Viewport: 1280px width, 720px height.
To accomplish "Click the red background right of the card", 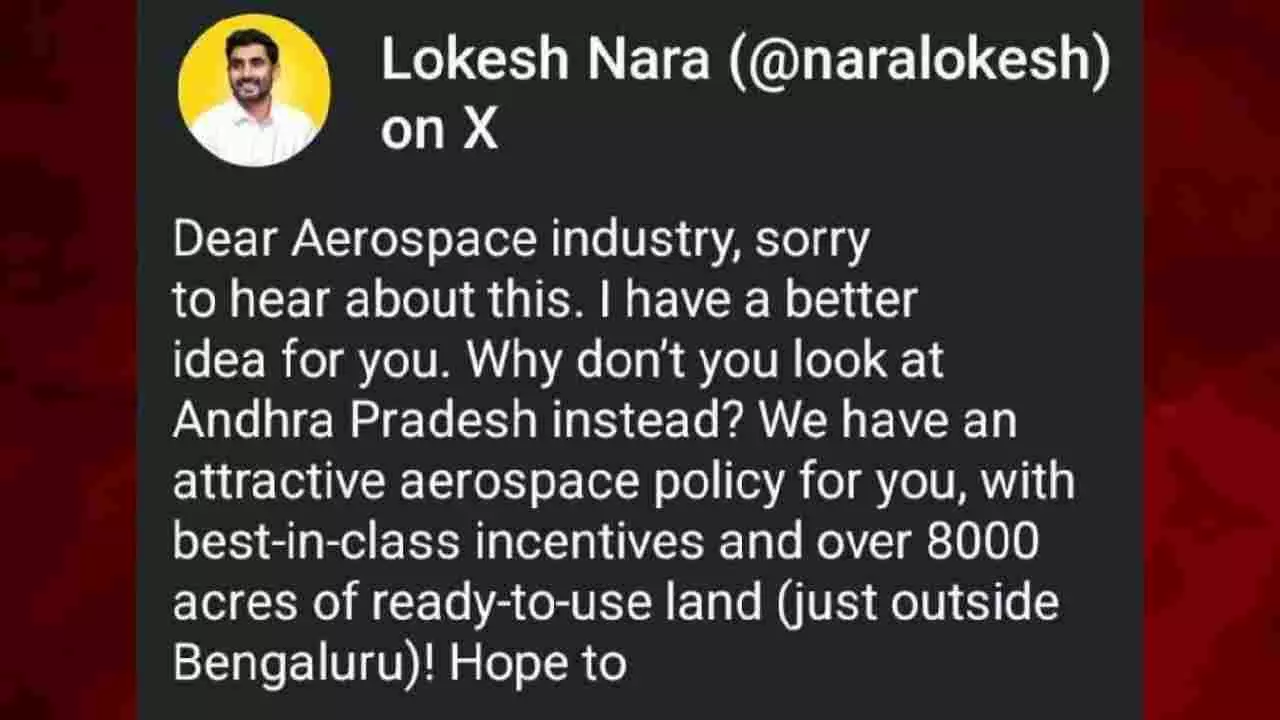I will 1211,360.
